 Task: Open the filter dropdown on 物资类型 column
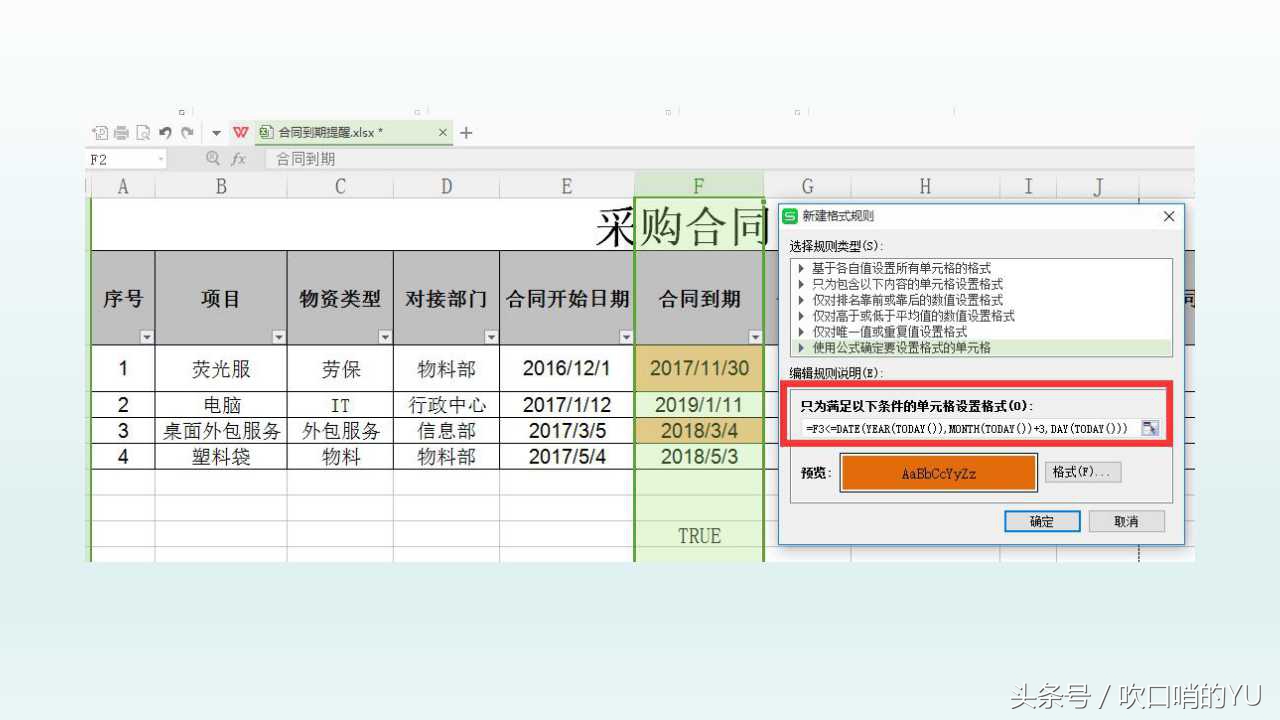point(384,336)
